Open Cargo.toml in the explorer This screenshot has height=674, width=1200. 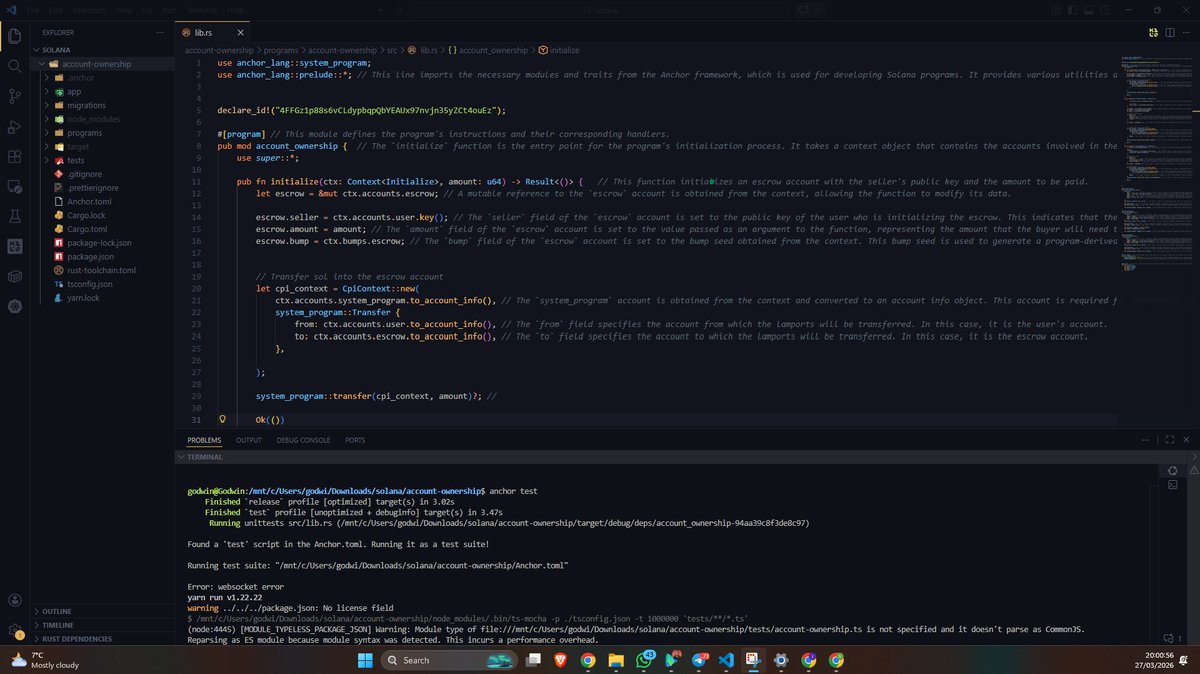103,229
